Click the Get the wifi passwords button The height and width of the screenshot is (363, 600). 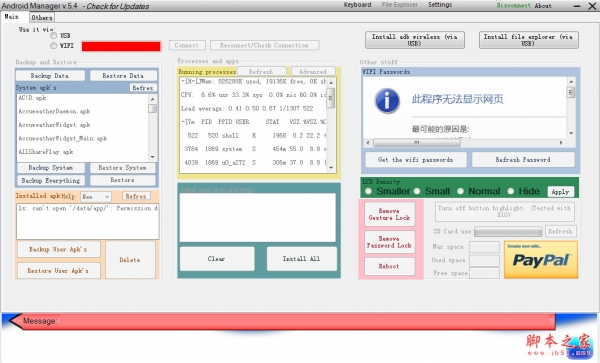point(416,160)
